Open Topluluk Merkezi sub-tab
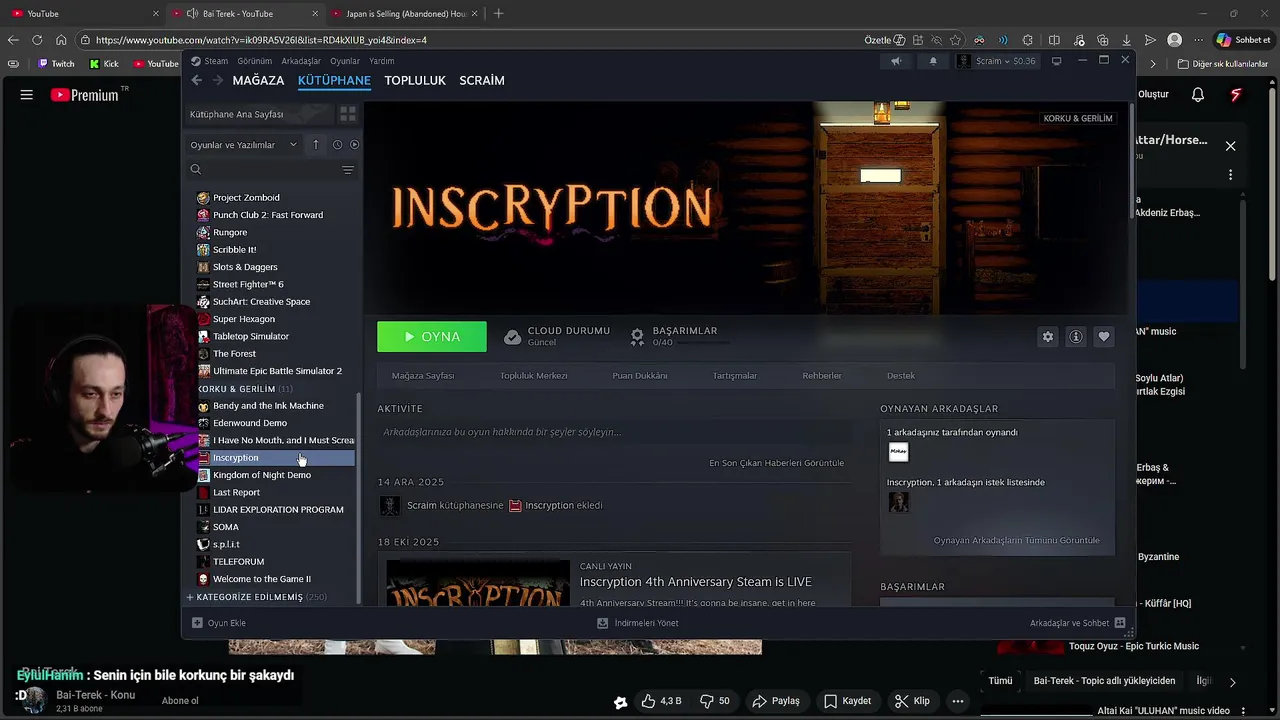Image resolution: width=1280 pixels, height=720 pixels. click(x=533, y=376)
